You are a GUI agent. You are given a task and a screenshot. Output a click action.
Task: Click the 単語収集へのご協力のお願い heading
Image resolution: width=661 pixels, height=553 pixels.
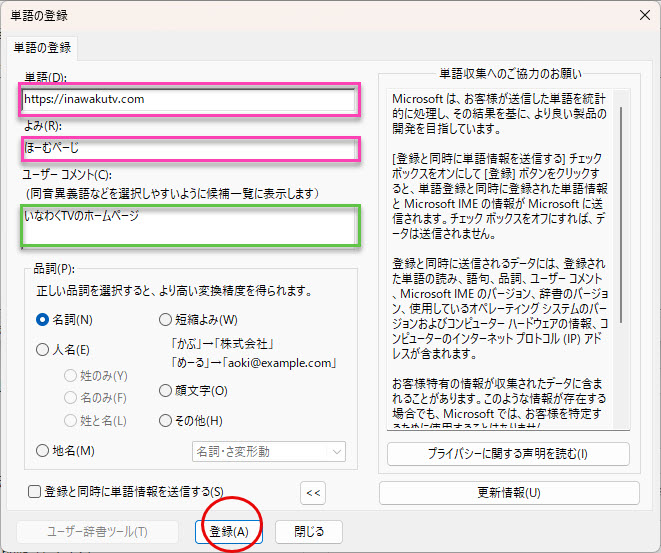511,74
